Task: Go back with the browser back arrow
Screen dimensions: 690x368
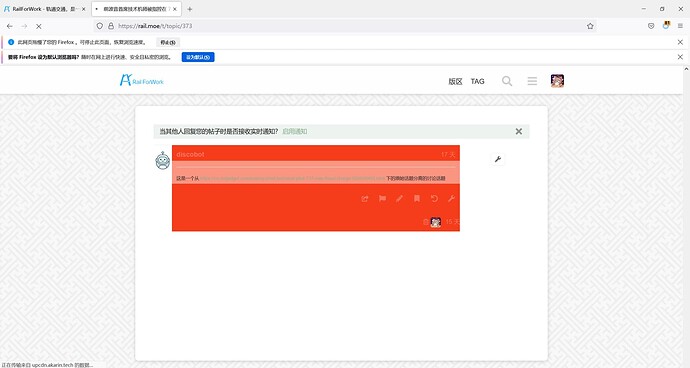Action: [x=10, y=26]
